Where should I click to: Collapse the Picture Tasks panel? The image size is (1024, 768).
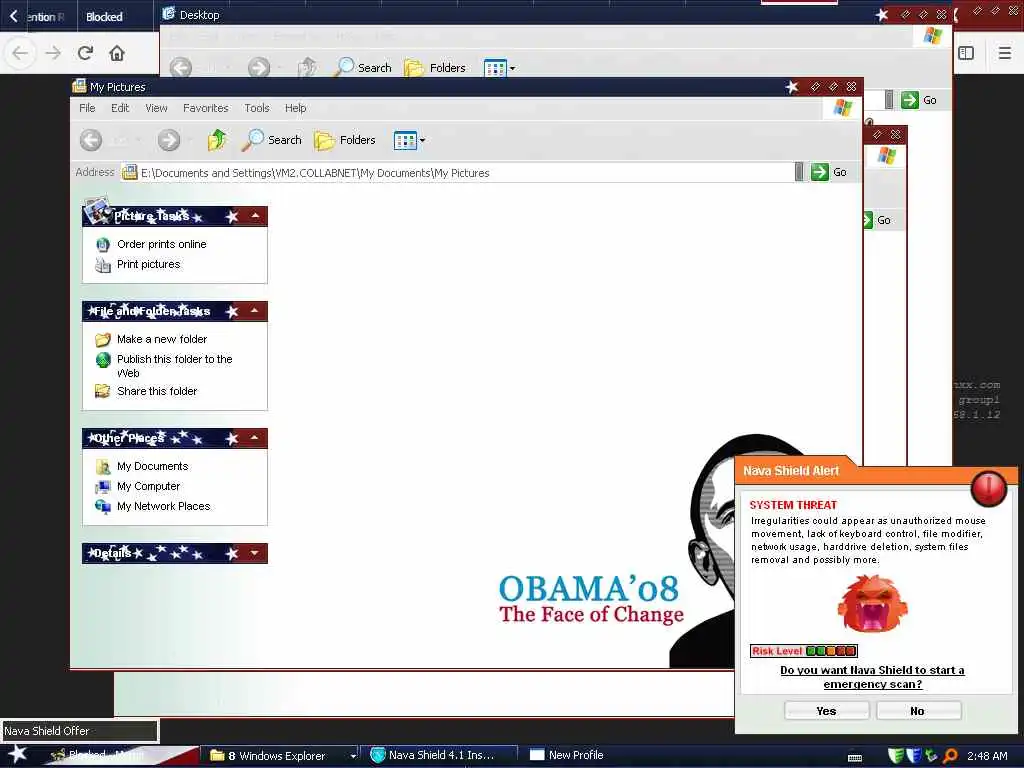coord(255,216)
